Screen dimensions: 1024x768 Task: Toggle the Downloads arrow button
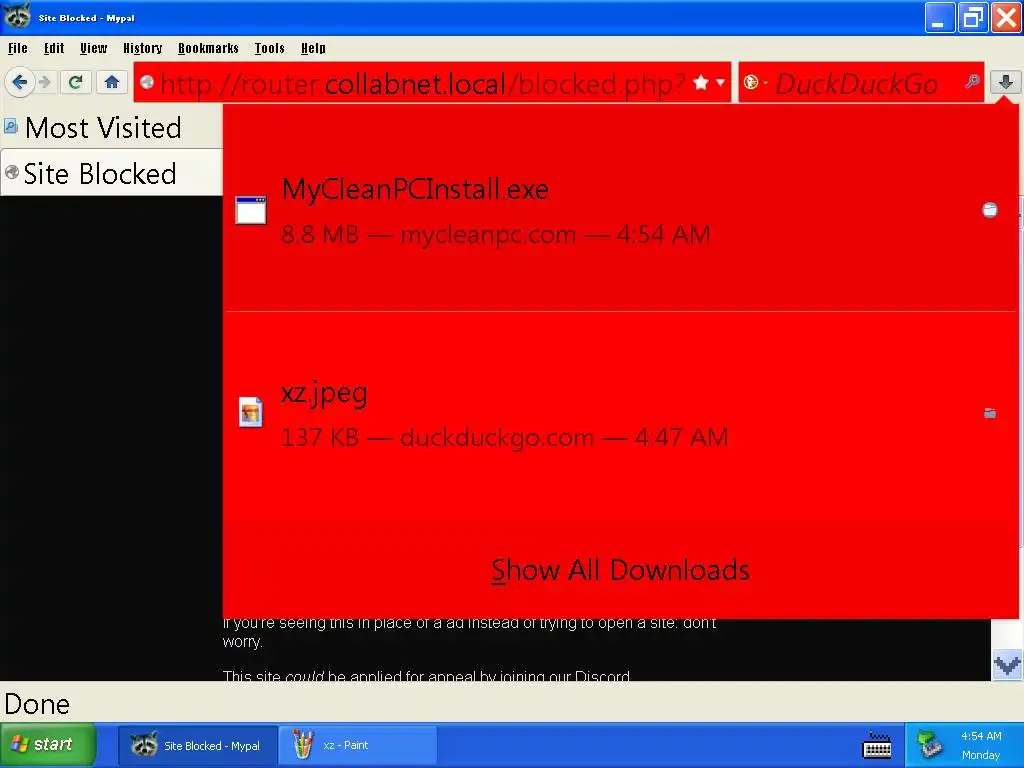[x=1006, y=82]
